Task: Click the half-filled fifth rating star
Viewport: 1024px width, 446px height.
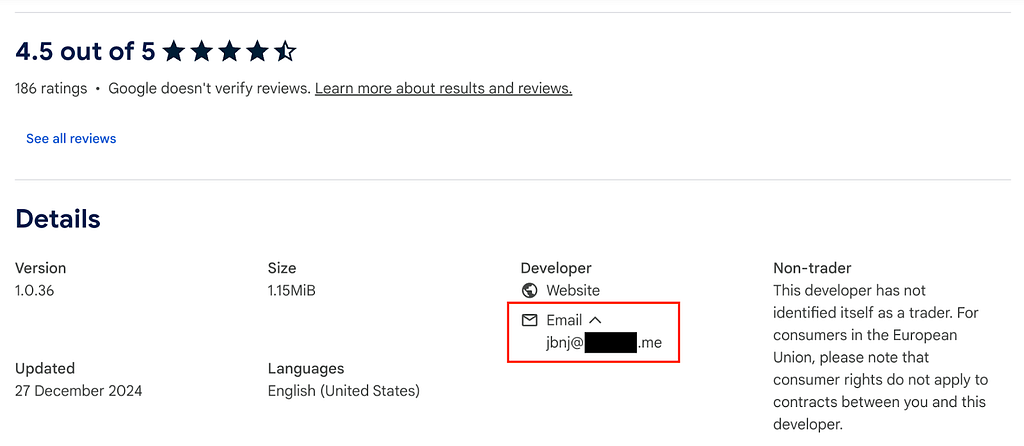Action: [285, 51]
